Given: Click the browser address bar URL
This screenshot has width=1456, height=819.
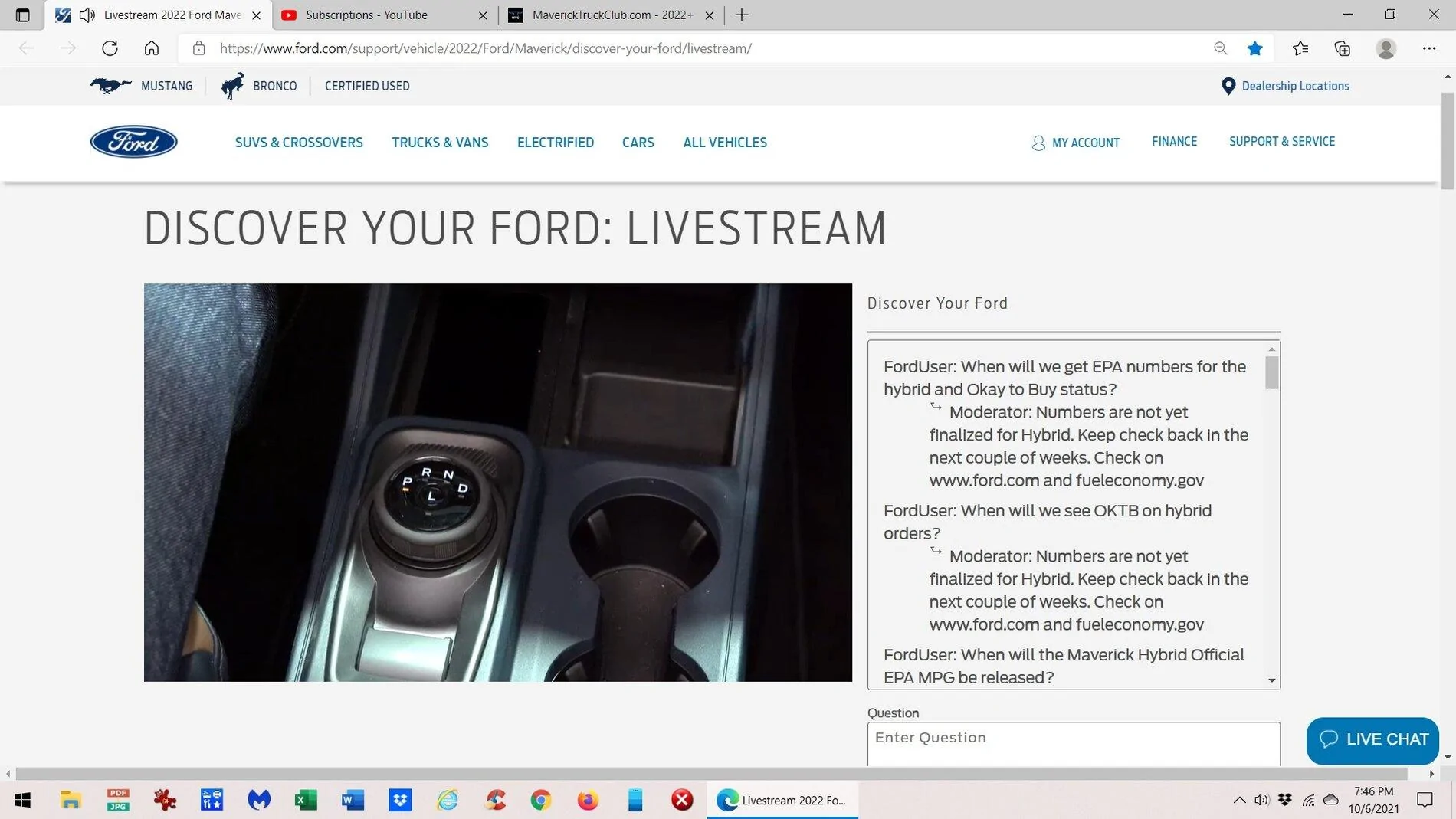Looking at the screenshot, I should click(485, 48).
